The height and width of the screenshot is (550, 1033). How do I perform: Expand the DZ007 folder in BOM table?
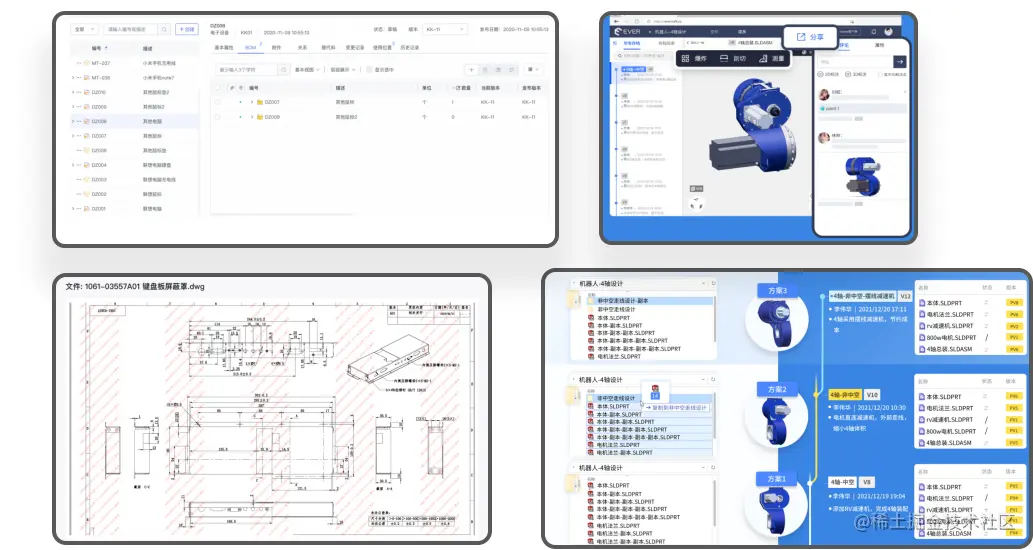click(x=252, y=102)
